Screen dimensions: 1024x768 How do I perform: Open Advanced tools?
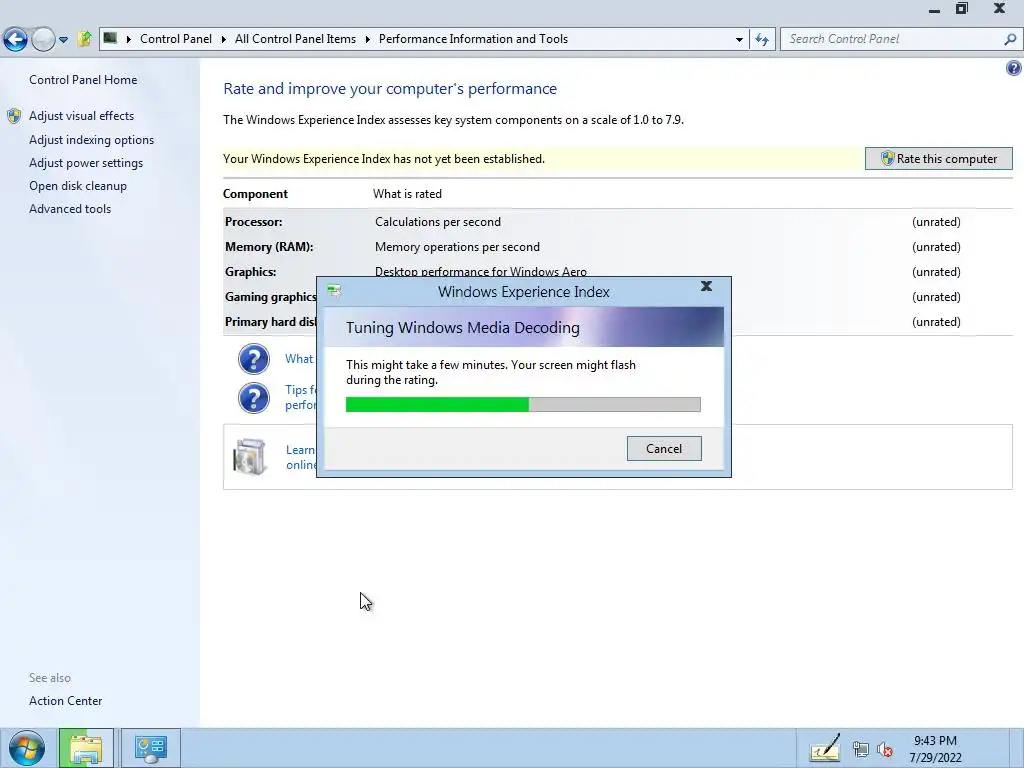click(70, 209)
